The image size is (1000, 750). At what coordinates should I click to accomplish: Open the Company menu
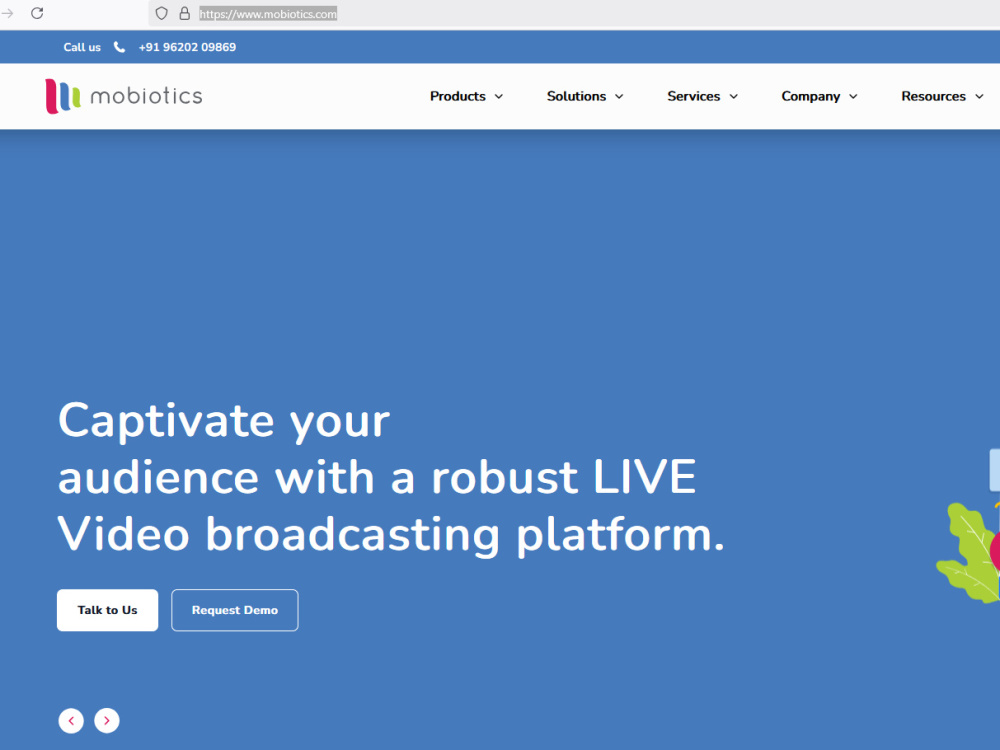pyautogui.click(x=811, y=96)
